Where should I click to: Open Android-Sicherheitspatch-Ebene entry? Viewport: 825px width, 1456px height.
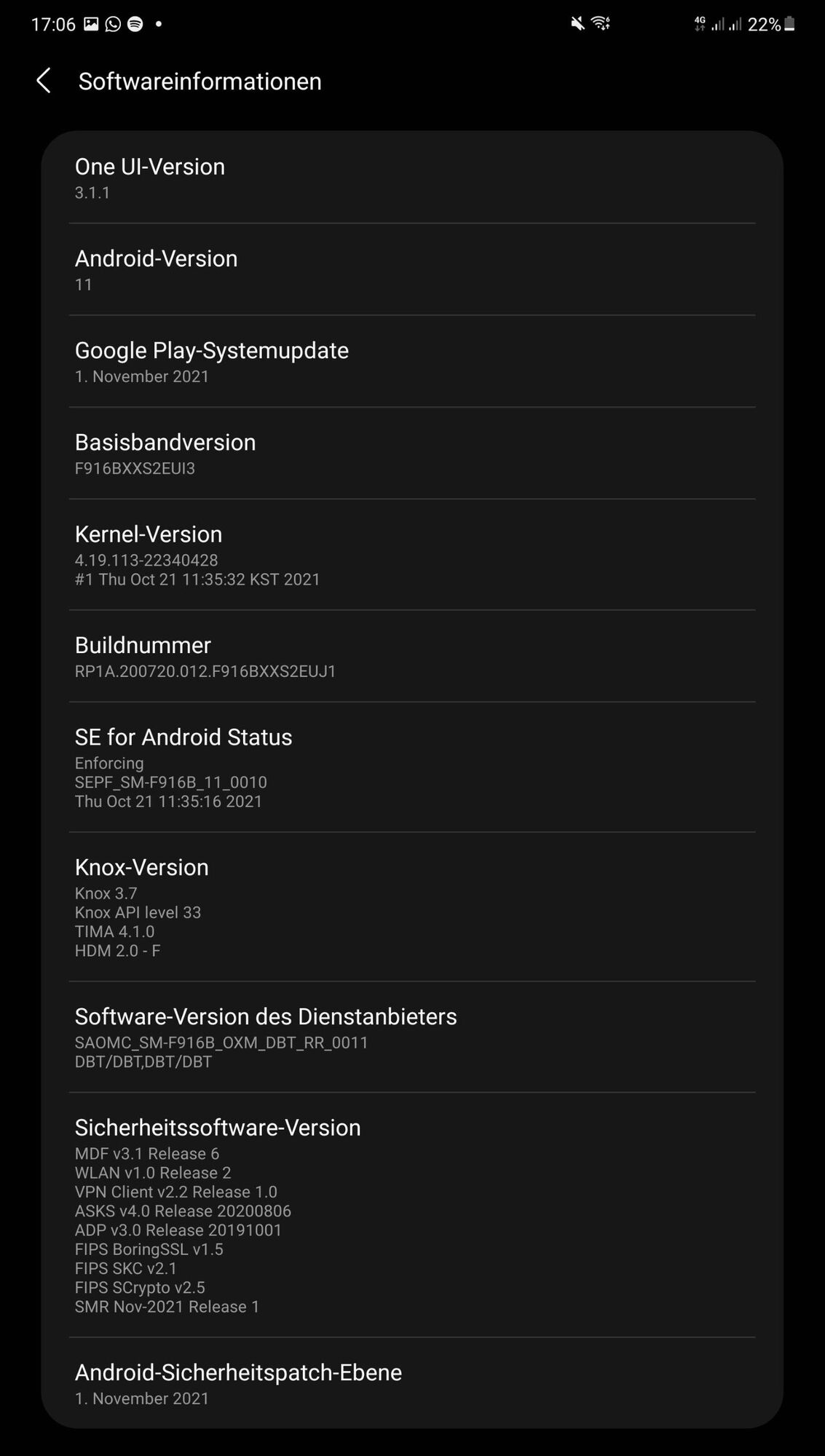pyautogui.click(x=411, y=1383)
